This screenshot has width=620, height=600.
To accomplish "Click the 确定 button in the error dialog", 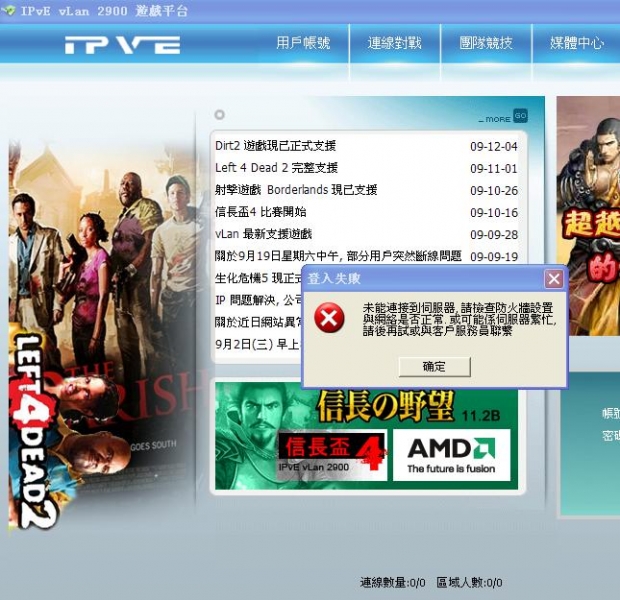I will point(435,367).
